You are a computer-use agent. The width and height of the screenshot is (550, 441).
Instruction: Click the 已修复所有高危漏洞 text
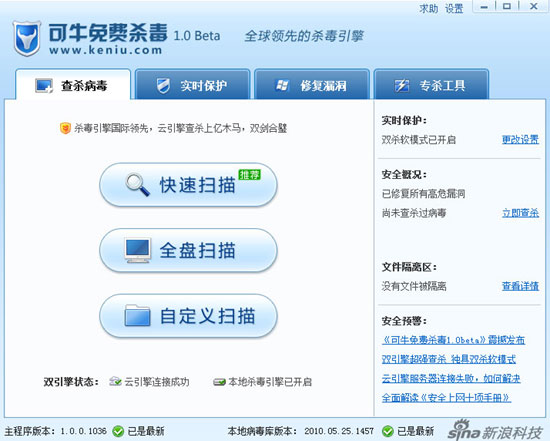coord(423,193)
